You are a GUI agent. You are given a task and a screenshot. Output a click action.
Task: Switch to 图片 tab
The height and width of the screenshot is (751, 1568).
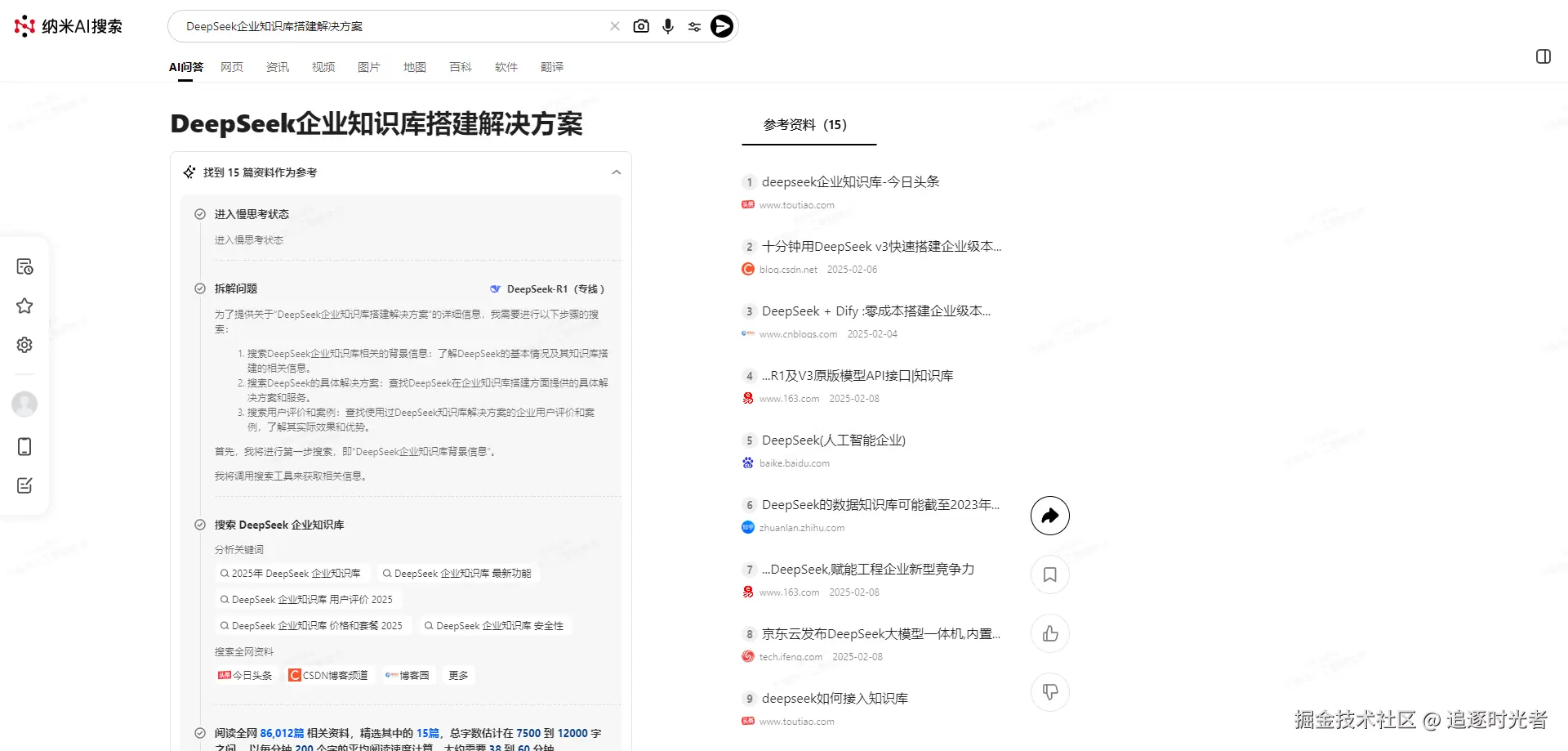(369, 67)
